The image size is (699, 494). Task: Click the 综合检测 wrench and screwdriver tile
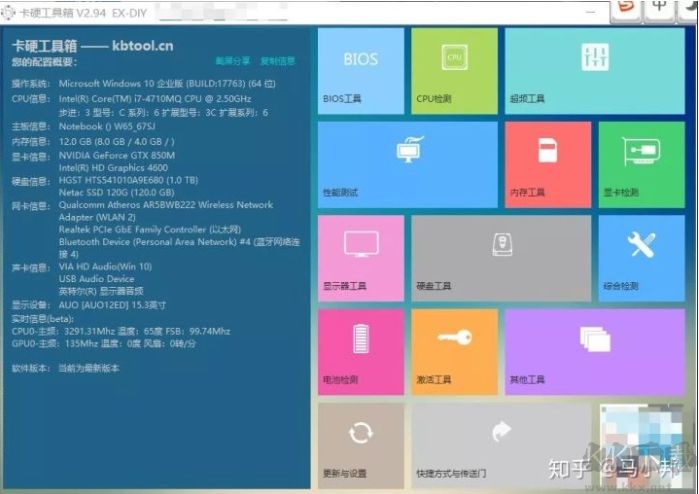(x=641, y=258)
